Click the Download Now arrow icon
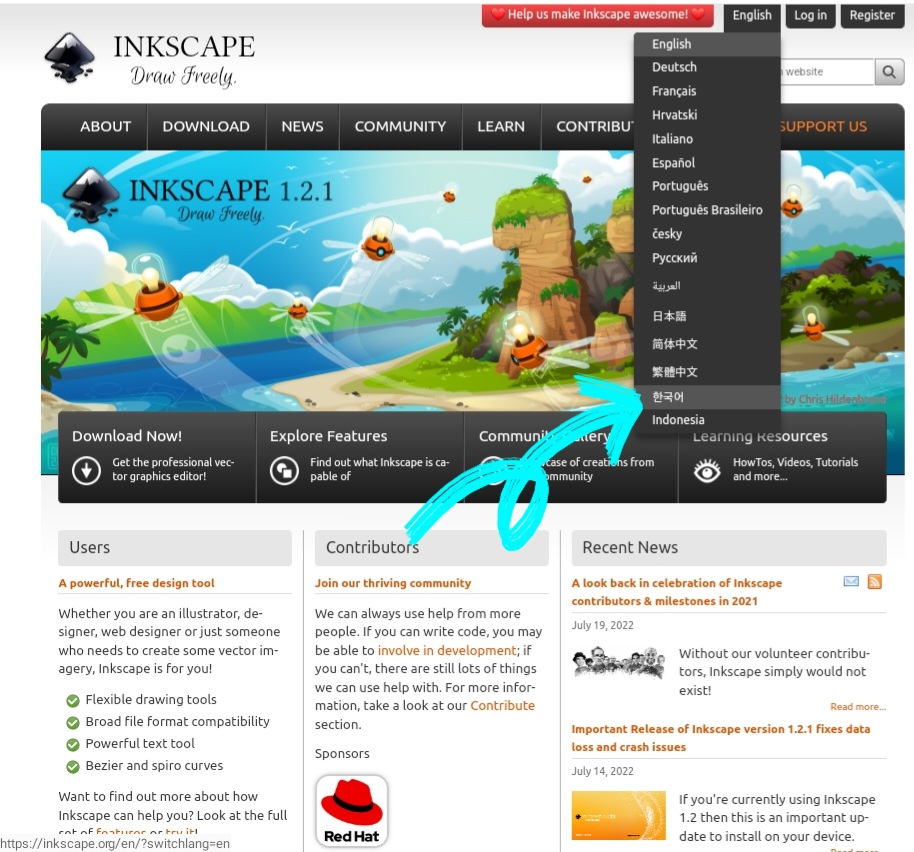 86,470
